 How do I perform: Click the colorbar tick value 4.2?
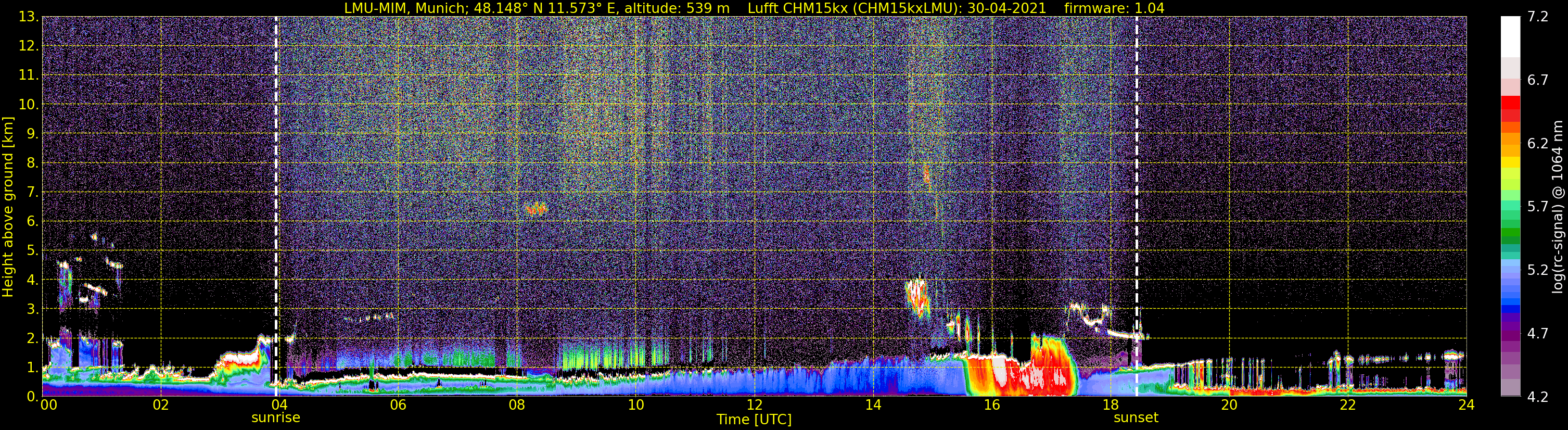pyautogui.click(x=1538, y=397)
